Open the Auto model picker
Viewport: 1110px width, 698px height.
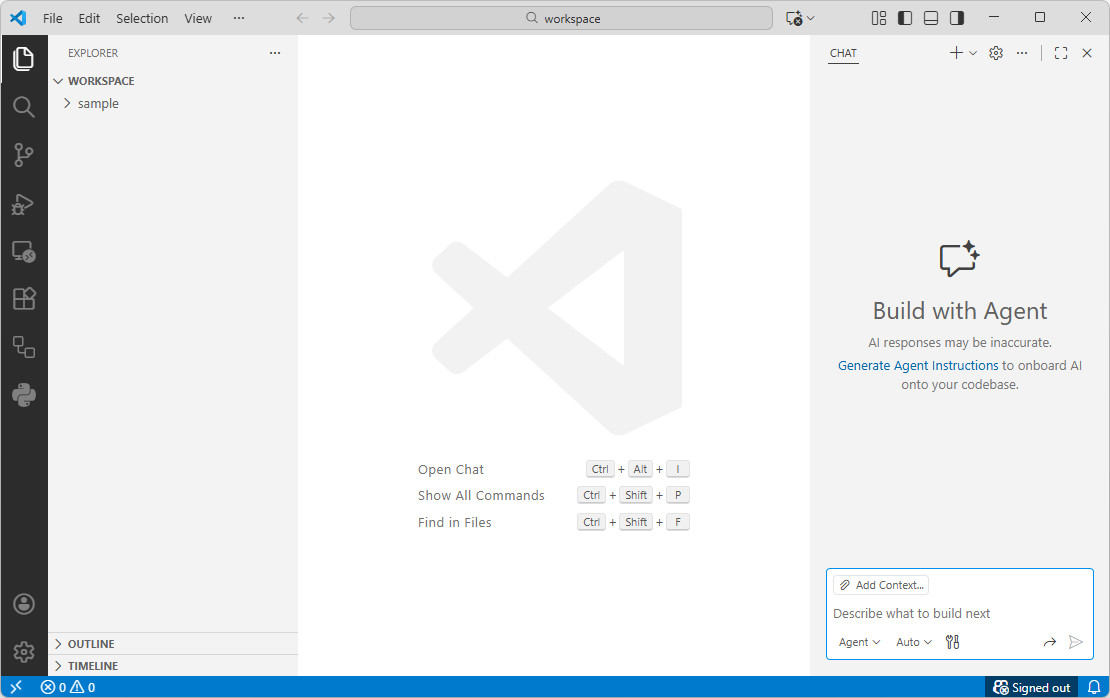[x=913, y=642]
